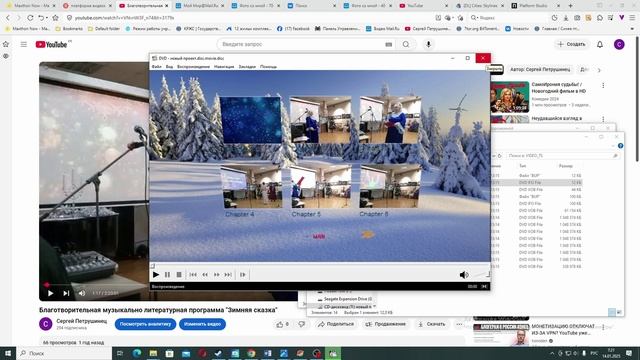Go back in the browser
The width and height of the screenshot is (640, 360).
click(8, 18)
